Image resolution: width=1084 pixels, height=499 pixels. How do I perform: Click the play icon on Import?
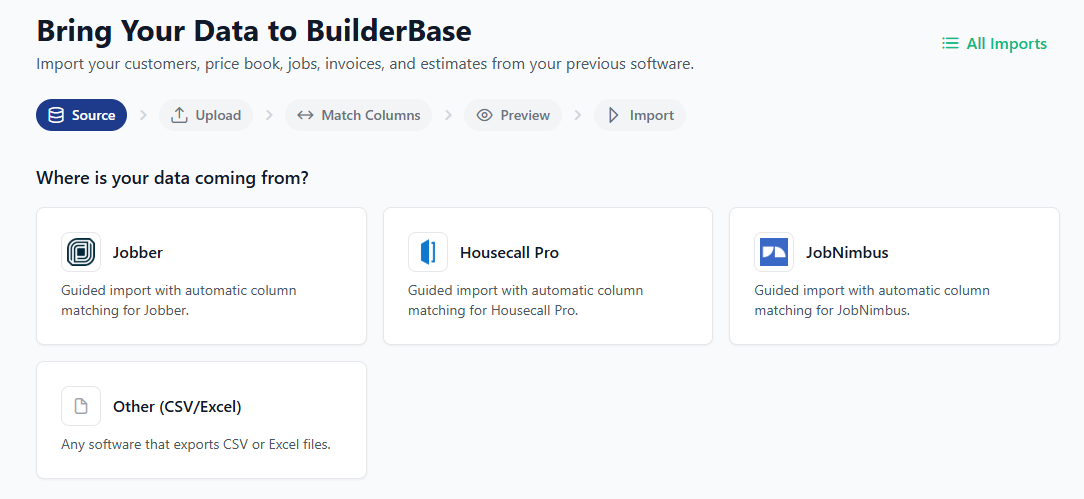[613, 115]
